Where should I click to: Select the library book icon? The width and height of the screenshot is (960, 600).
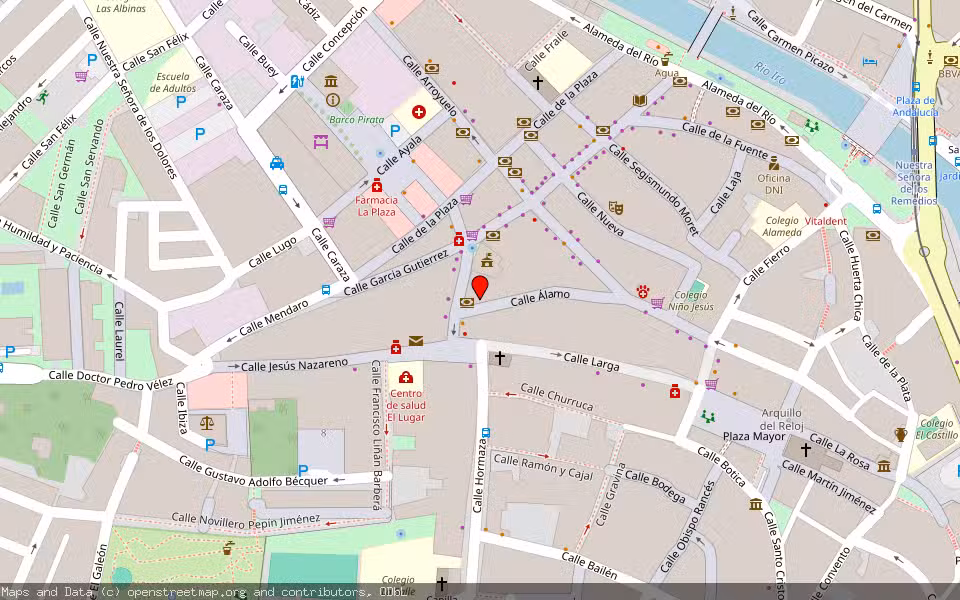click(639, 100)
